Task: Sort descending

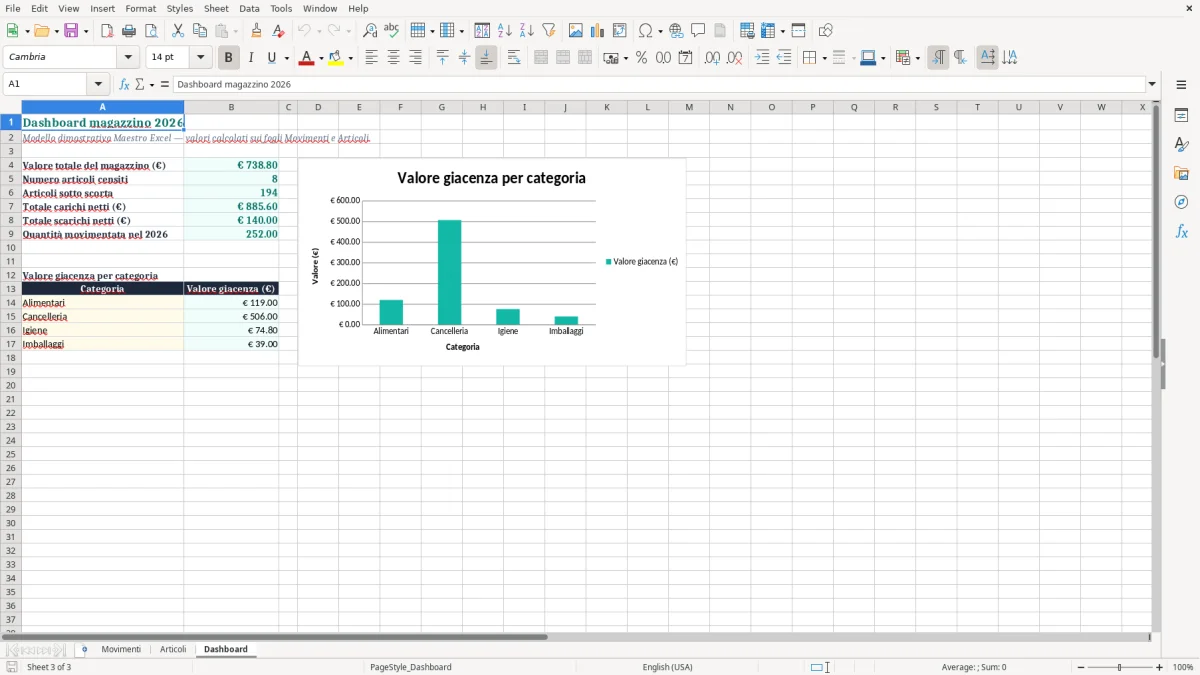Action: pyautogui.click(x=527, y=31)
